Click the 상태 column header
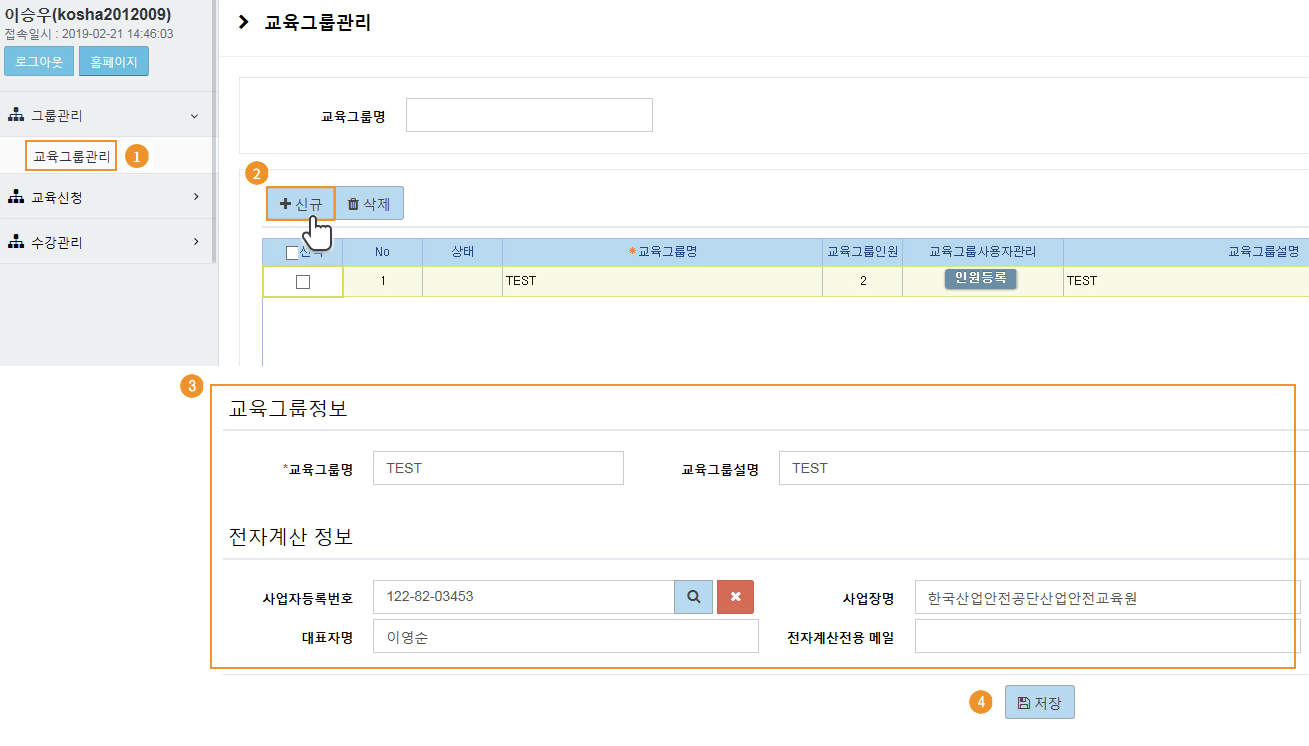 pyautogui.click(x=462, y=252)
